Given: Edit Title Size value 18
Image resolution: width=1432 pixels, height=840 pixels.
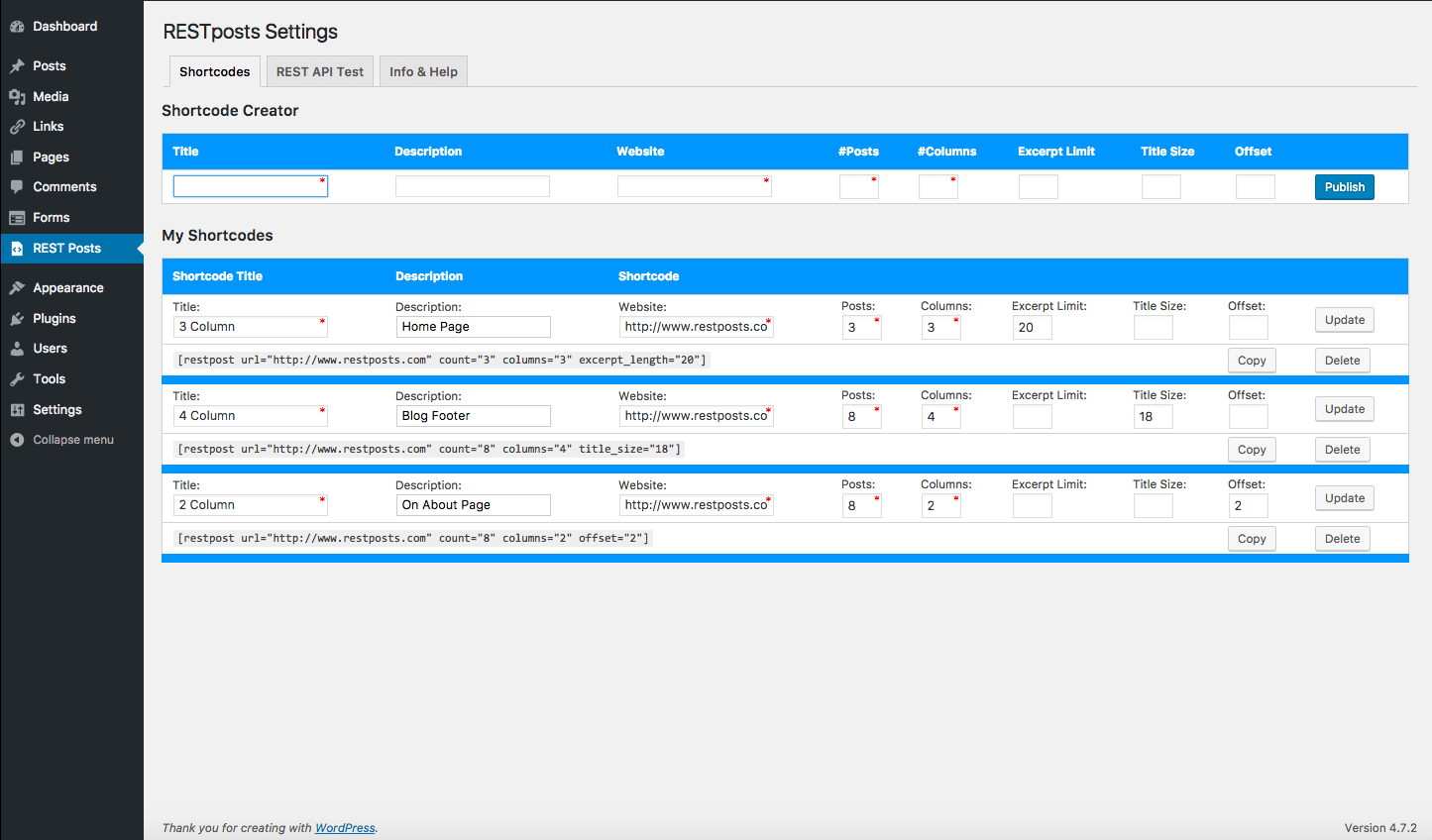Looking at the screenshot, I should [1154, 417].
